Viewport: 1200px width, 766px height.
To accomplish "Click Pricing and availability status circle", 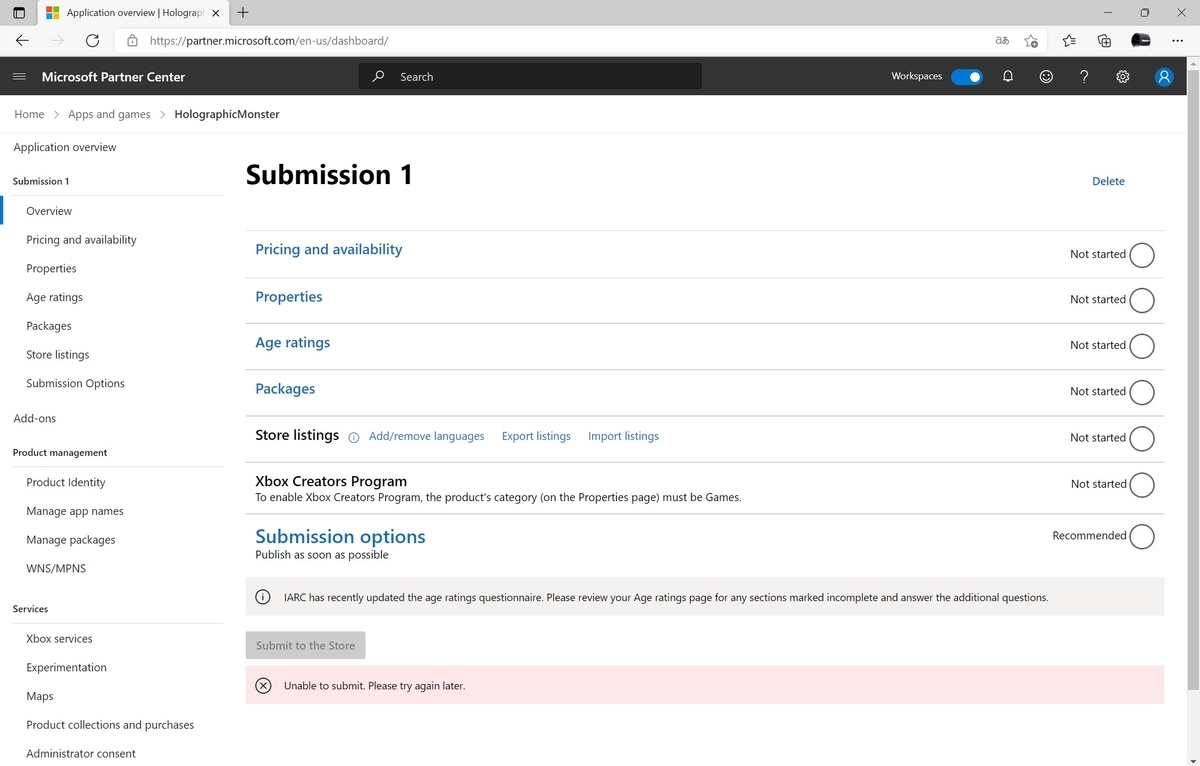I will [x=1142, y=255].
